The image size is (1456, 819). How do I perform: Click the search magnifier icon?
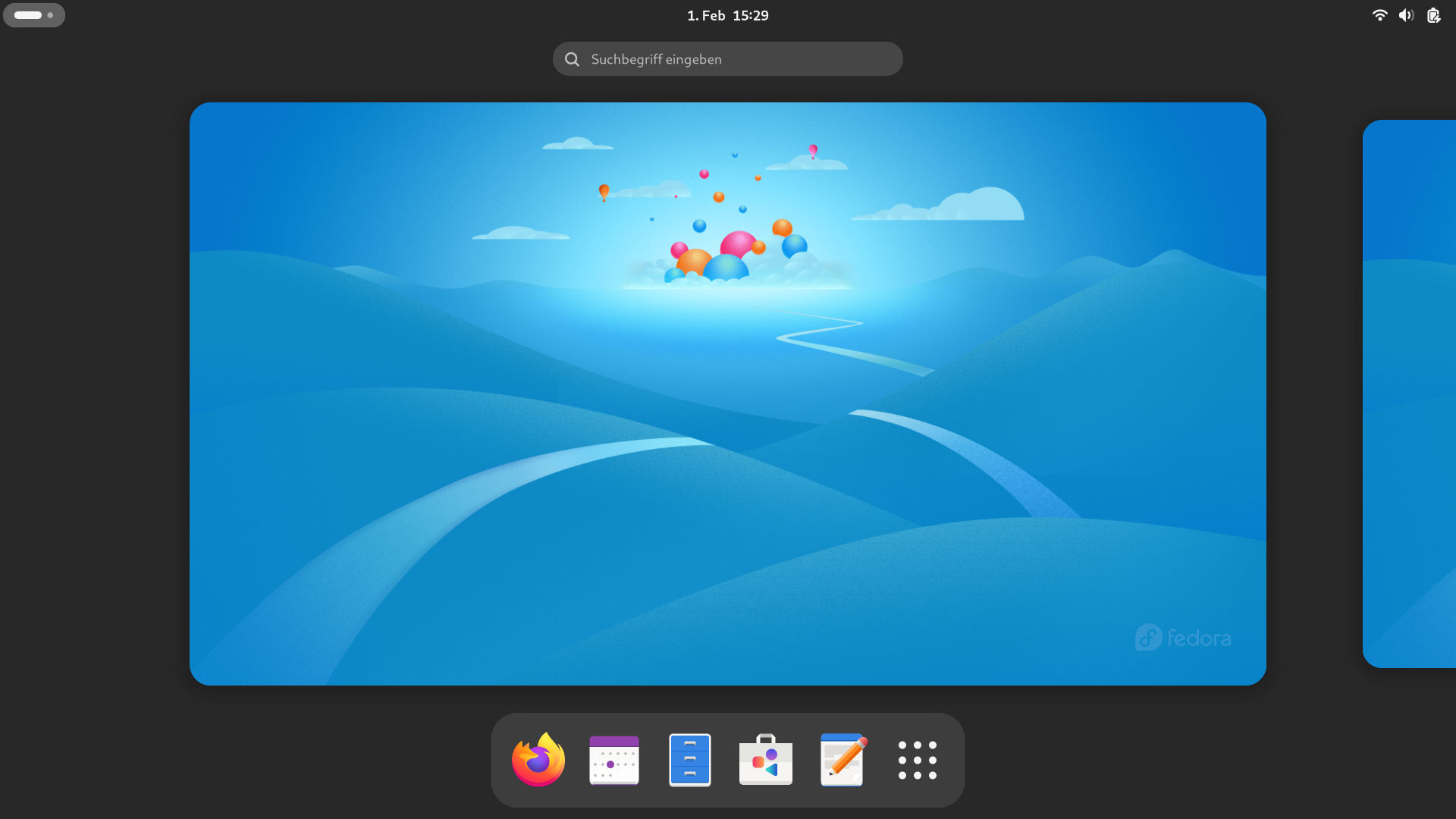pos(573,59)
